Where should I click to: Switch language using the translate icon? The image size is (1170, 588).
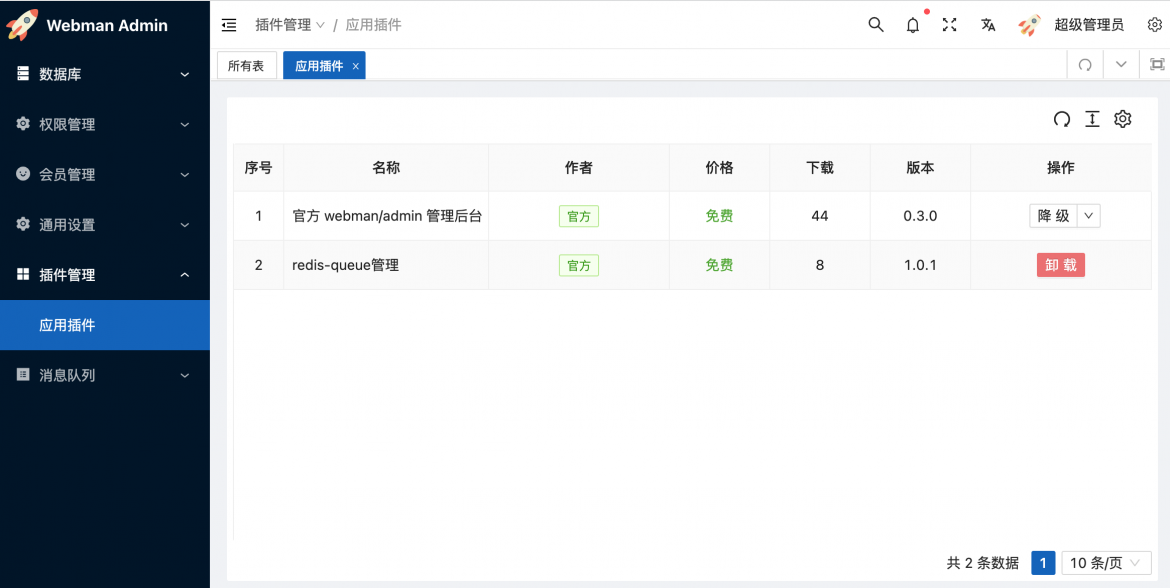tap(987, 24)
